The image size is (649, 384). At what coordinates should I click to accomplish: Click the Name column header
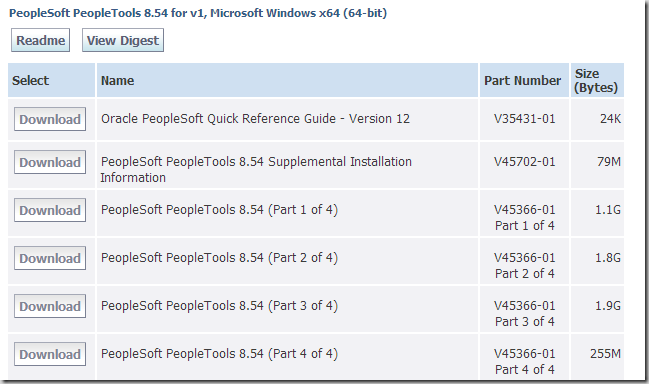coord(118,80)
